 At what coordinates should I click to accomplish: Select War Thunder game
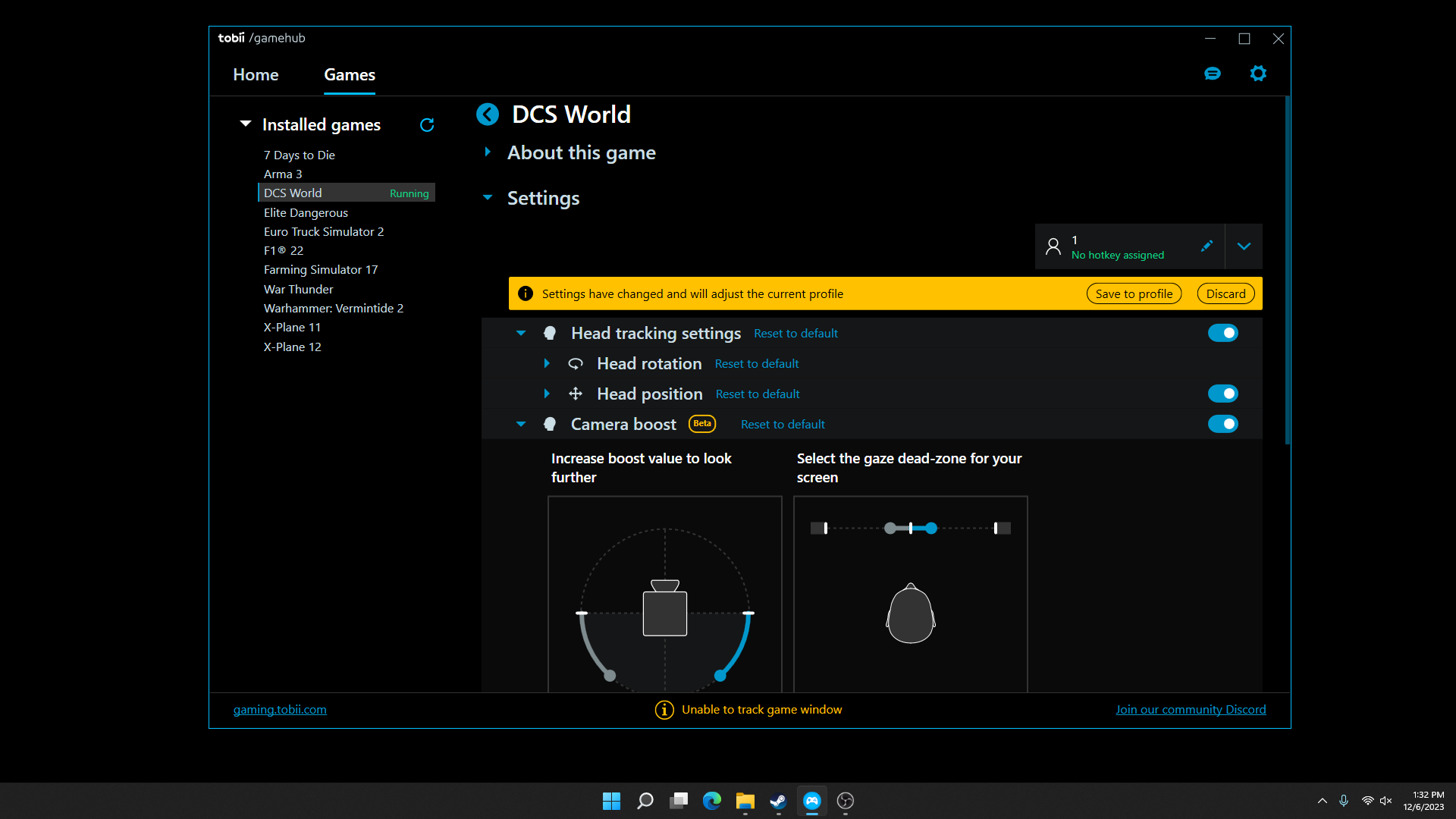(x=298, y=290)
